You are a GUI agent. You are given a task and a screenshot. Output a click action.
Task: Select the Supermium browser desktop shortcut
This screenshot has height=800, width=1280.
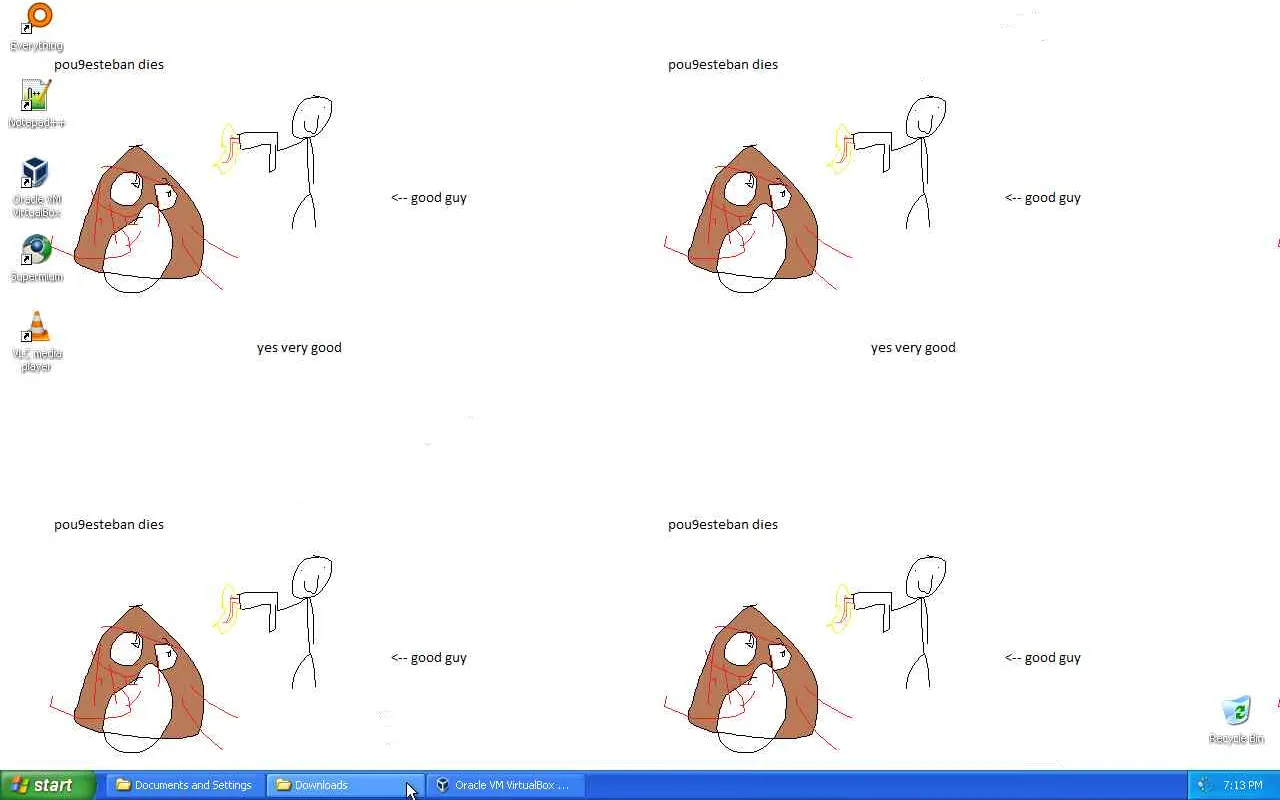coord(37,258)
